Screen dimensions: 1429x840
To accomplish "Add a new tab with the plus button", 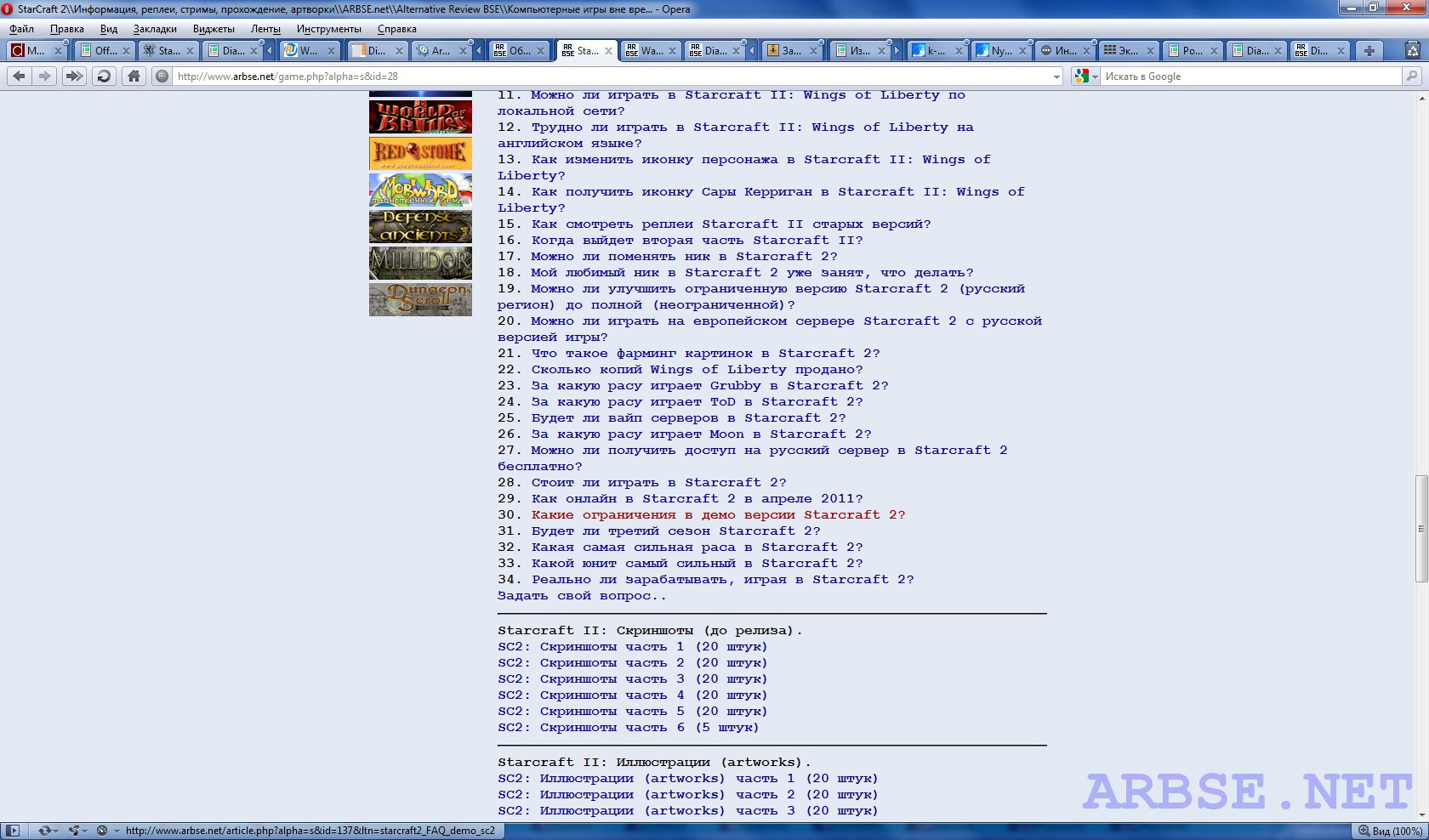I will (1369, 50).
